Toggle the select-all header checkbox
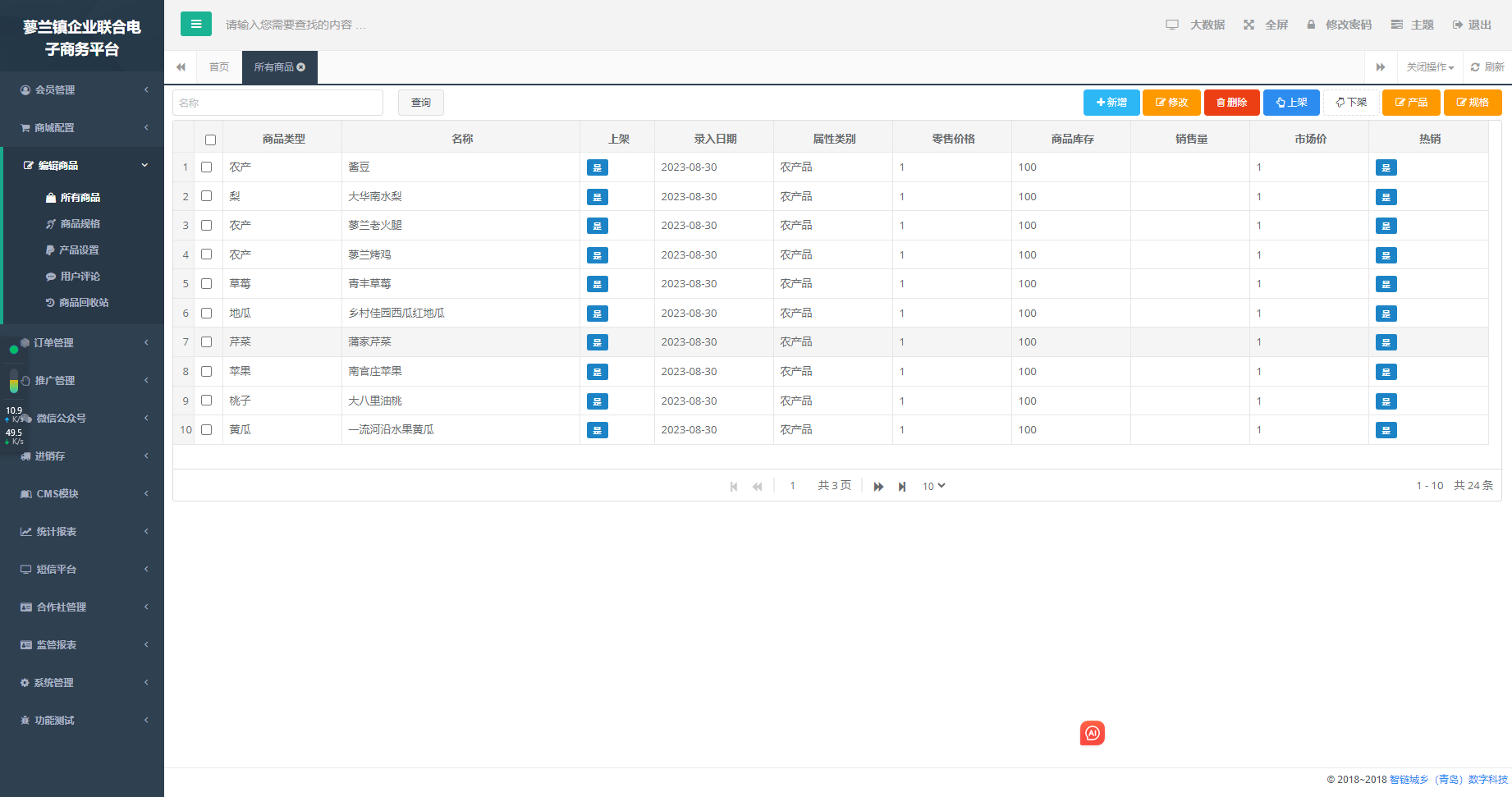This screenshot has width=1512, height=797. click(x=210, y=140)
